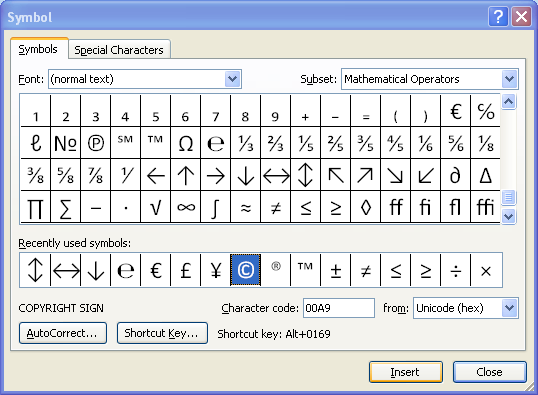Choose the division ÷ recent symbol
The image size is (538, 395).
456,270
